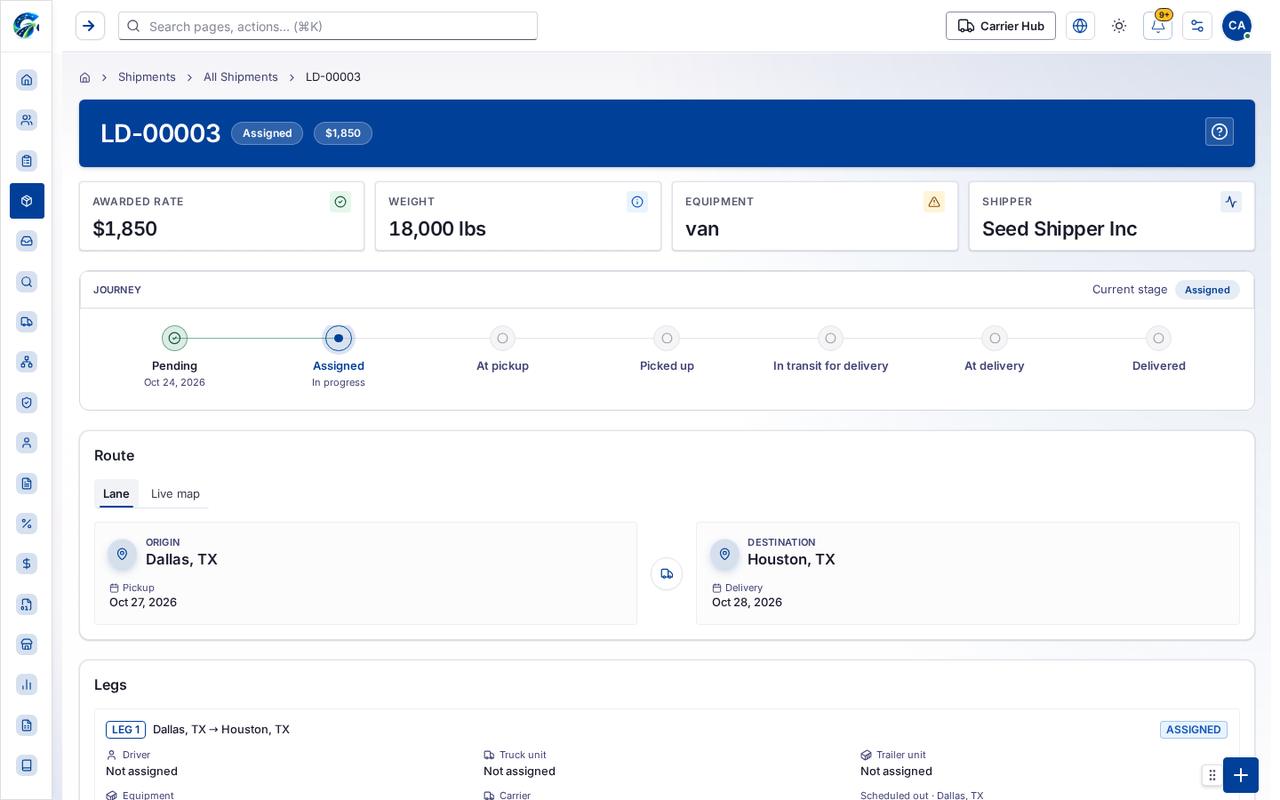The image size is (1280, 800).
Task: Click the Awarded Rate check icon
Action: (340, 202)
